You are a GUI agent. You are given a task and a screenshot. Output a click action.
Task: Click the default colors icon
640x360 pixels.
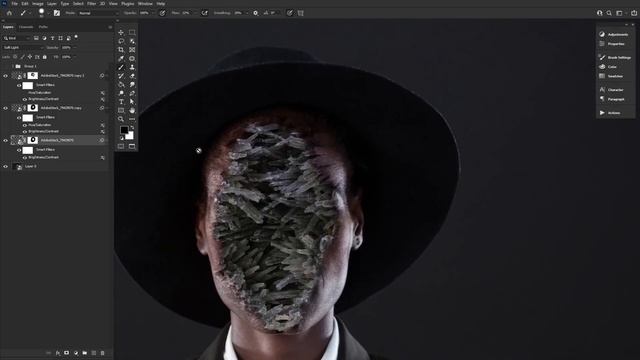pos(122,138)
